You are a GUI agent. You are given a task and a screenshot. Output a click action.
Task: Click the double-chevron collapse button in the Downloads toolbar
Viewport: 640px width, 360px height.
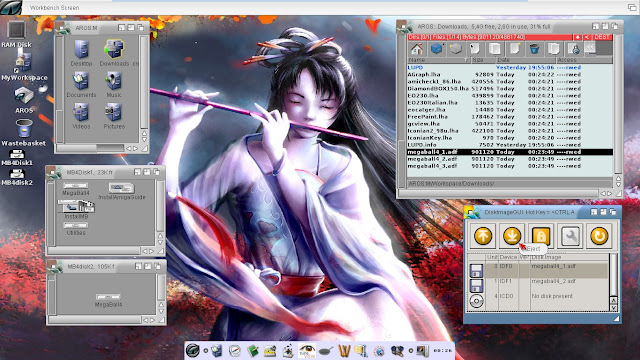(589, 48)
